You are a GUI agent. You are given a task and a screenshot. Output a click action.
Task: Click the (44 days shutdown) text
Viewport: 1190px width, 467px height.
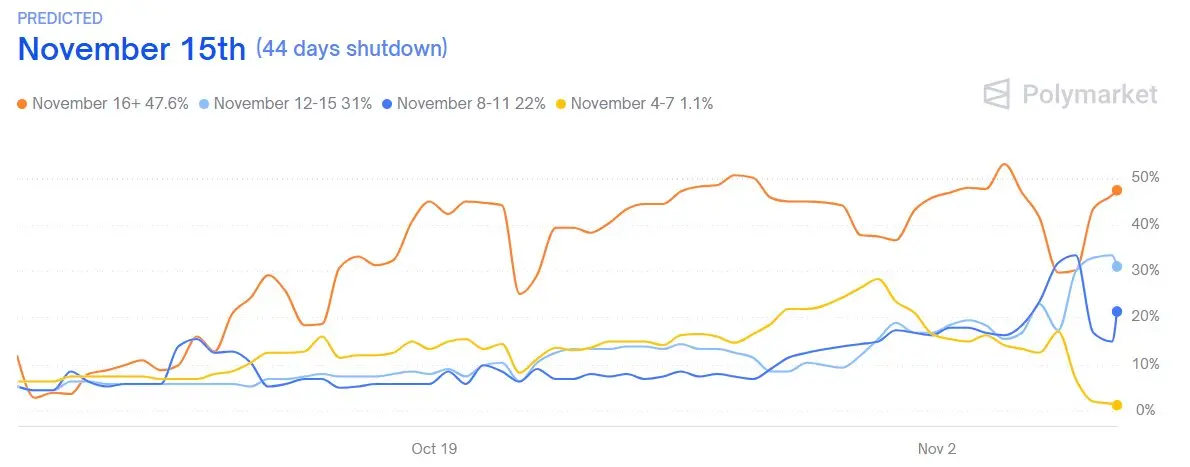[x=352, y=48]
